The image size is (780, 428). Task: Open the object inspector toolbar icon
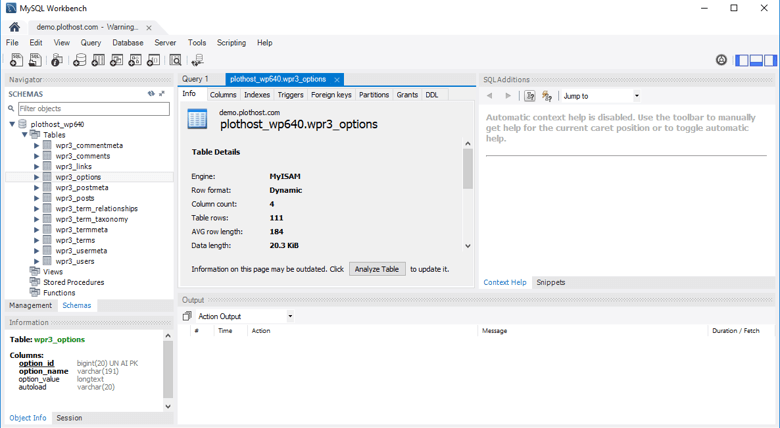[x=57, y=60]
